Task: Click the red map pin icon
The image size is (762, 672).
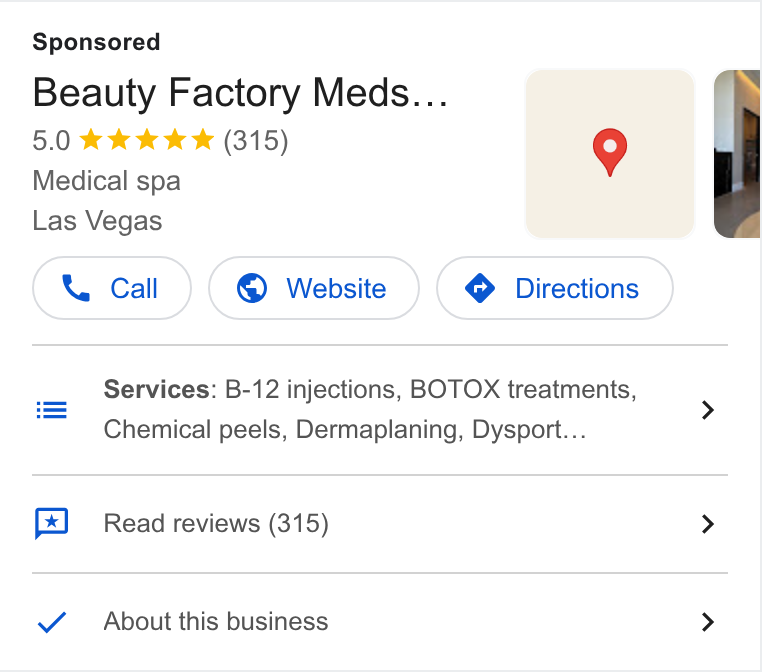Action: click(x=610, y=153)
